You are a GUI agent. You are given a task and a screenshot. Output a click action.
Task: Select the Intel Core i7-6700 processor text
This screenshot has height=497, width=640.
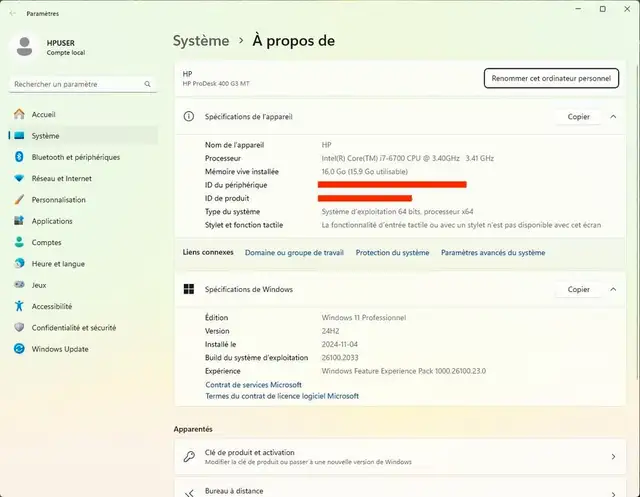coord(407,158)
